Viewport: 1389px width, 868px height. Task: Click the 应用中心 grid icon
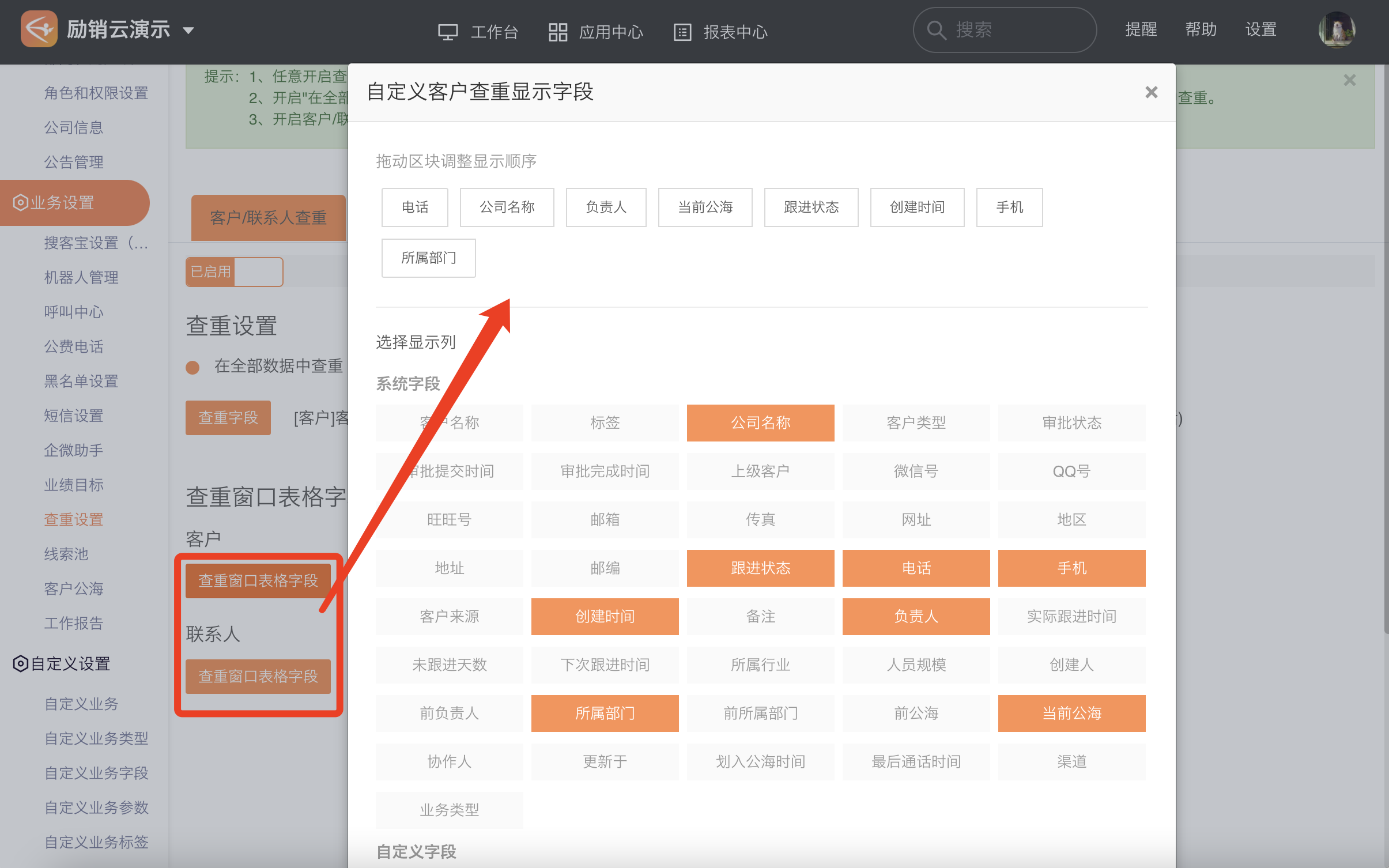(557, 32)
